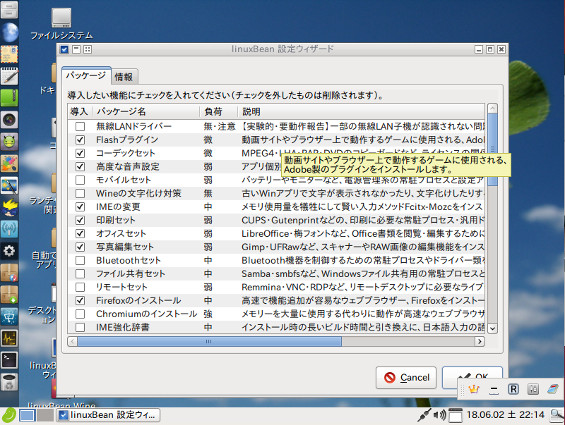The width and height of the screenshot is (565, 425).
Task: Open the web browser globe icon in the dock
Action: (10, 32)
